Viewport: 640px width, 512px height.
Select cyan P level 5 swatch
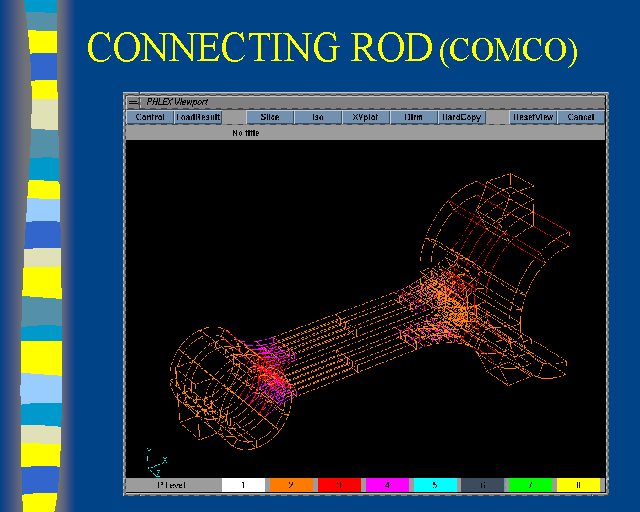point(435,485)
